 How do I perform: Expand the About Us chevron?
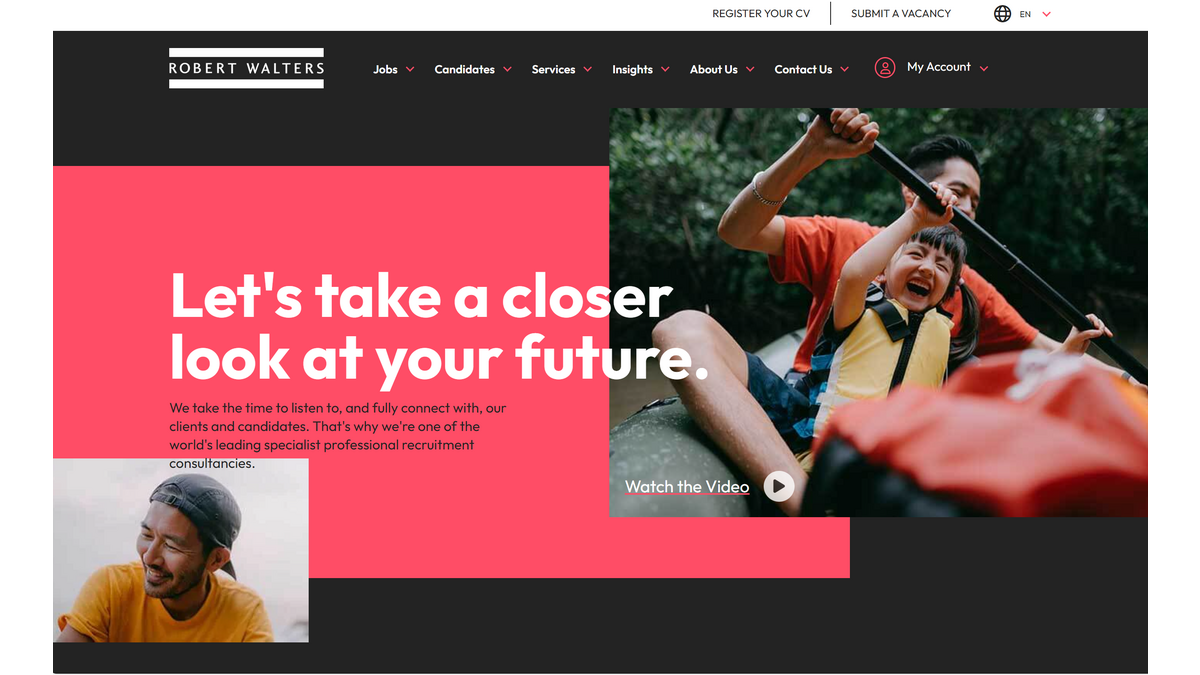tap(750, 70)
